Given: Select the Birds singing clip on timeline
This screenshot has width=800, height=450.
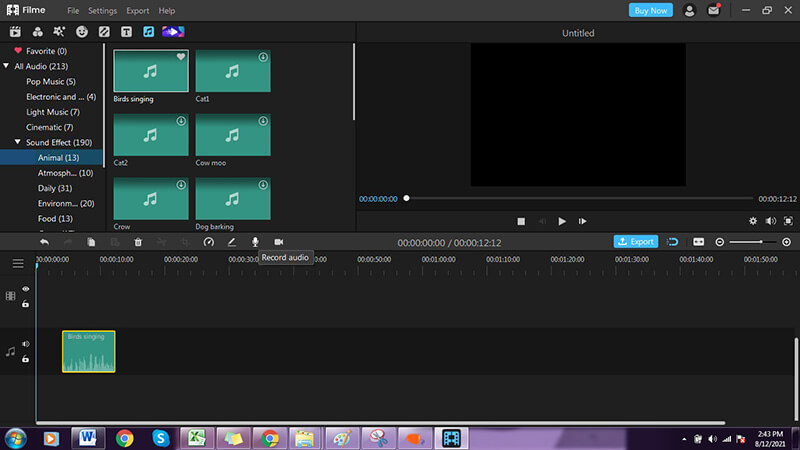Looking at the screenshot, I should click(x=89, y=352).
